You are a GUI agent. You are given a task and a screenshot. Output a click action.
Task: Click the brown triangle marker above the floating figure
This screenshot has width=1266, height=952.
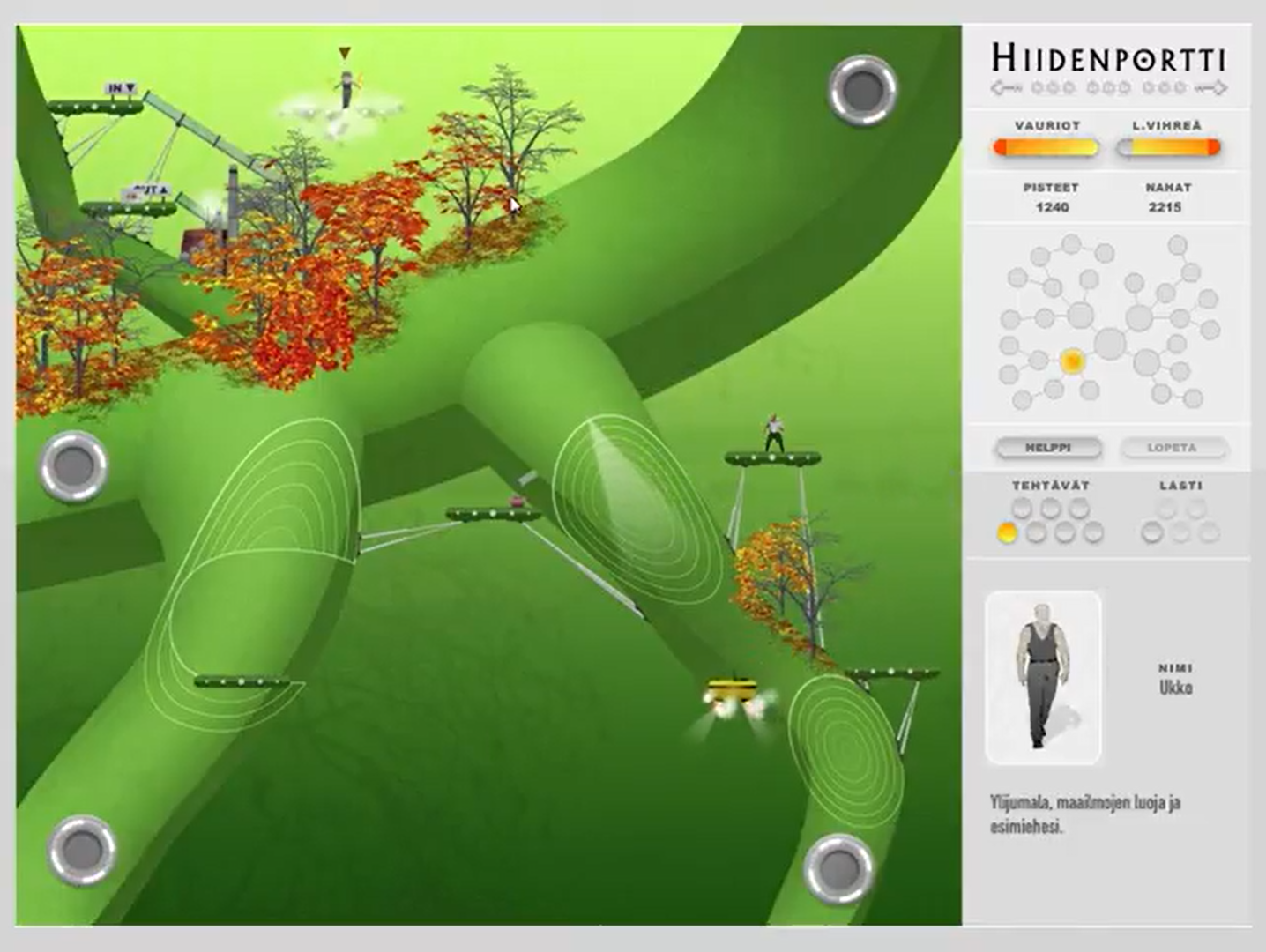coord(345,53)
